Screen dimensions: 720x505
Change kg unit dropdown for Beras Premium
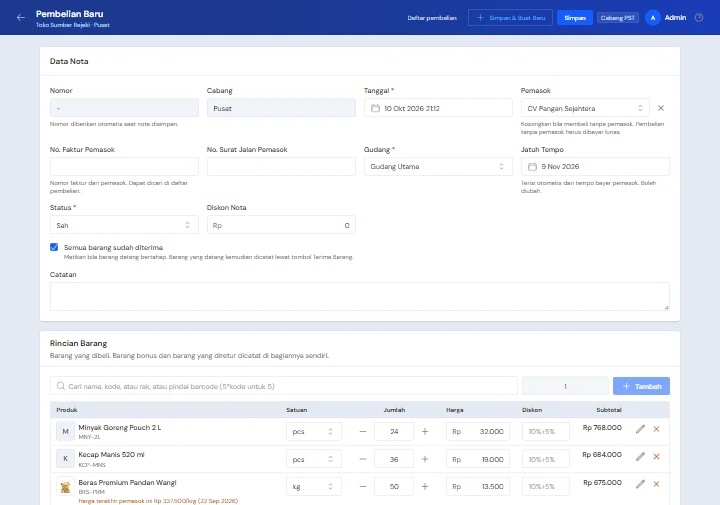pos(314,487)
